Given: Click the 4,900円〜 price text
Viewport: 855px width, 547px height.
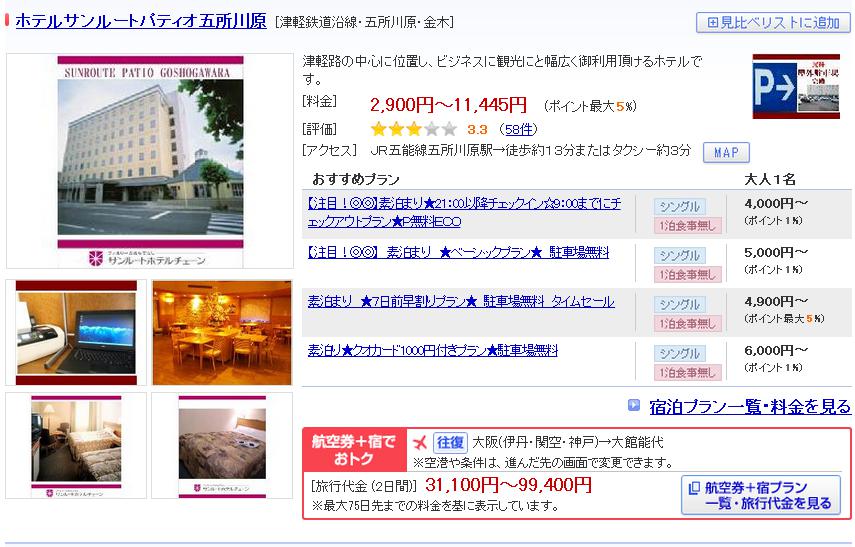Looking at the screenshot, I should tap(776, 302).
